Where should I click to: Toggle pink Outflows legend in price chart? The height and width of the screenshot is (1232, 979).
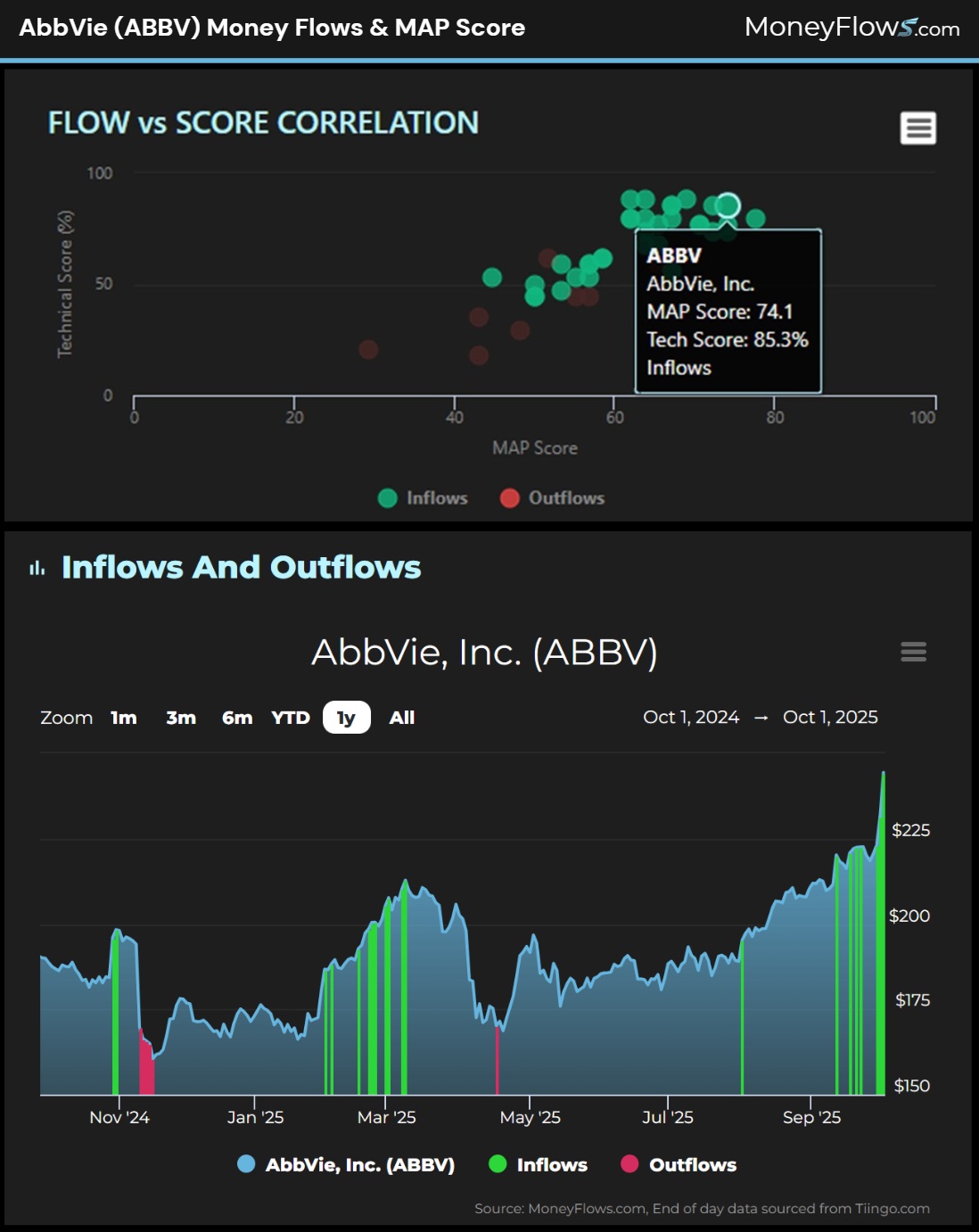coord(679,1164)
